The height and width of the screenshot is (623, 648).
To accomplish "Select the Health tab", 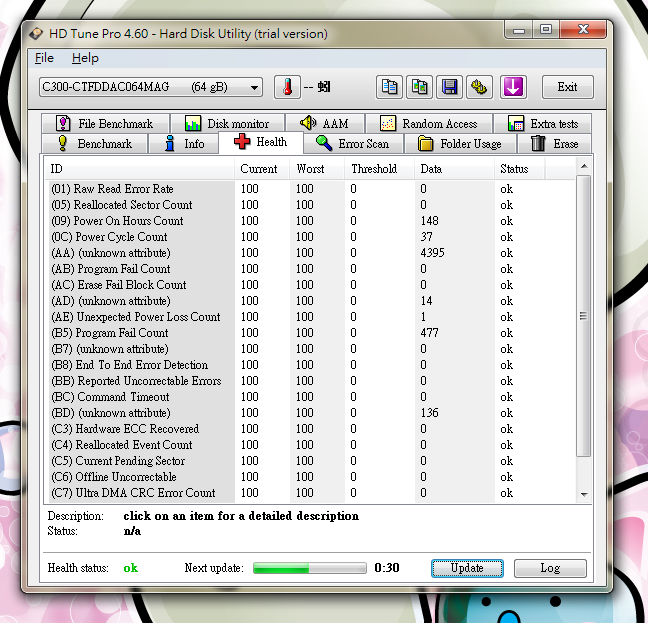I will 261,142.
